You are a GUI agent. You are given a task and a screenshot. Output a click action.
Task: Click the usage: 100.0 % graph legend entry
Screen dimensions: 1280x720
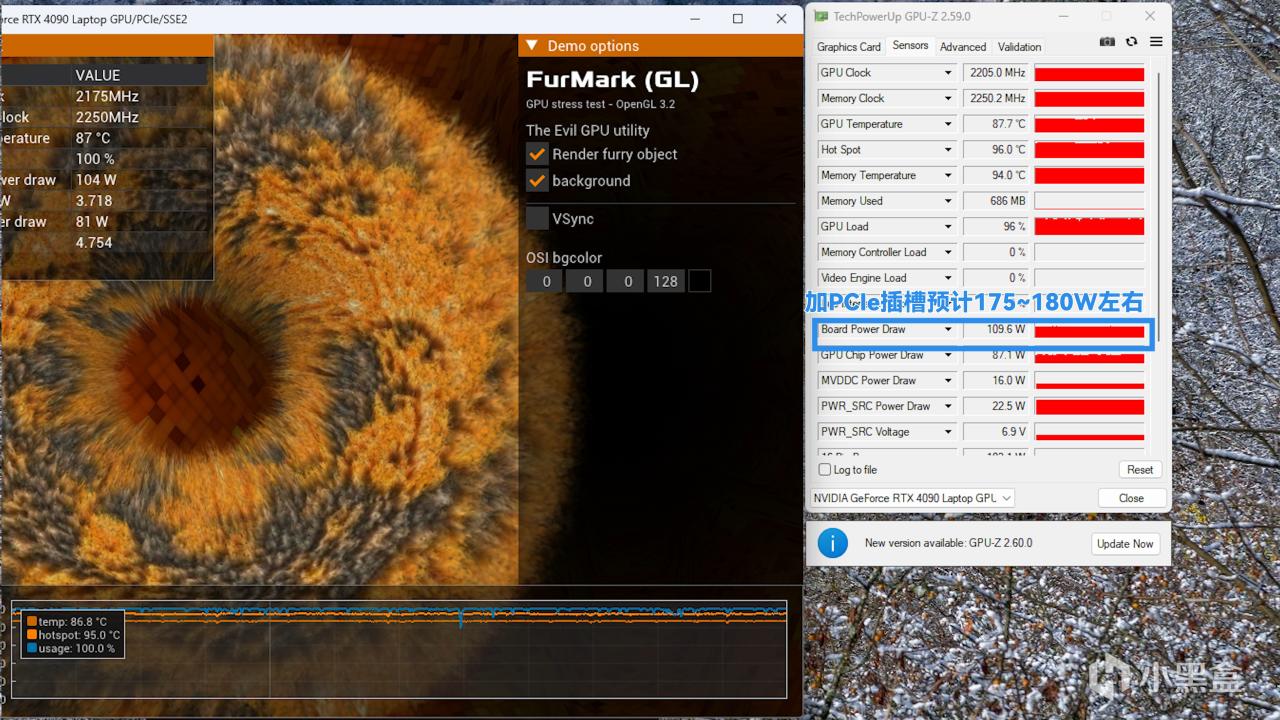point(70,648)
